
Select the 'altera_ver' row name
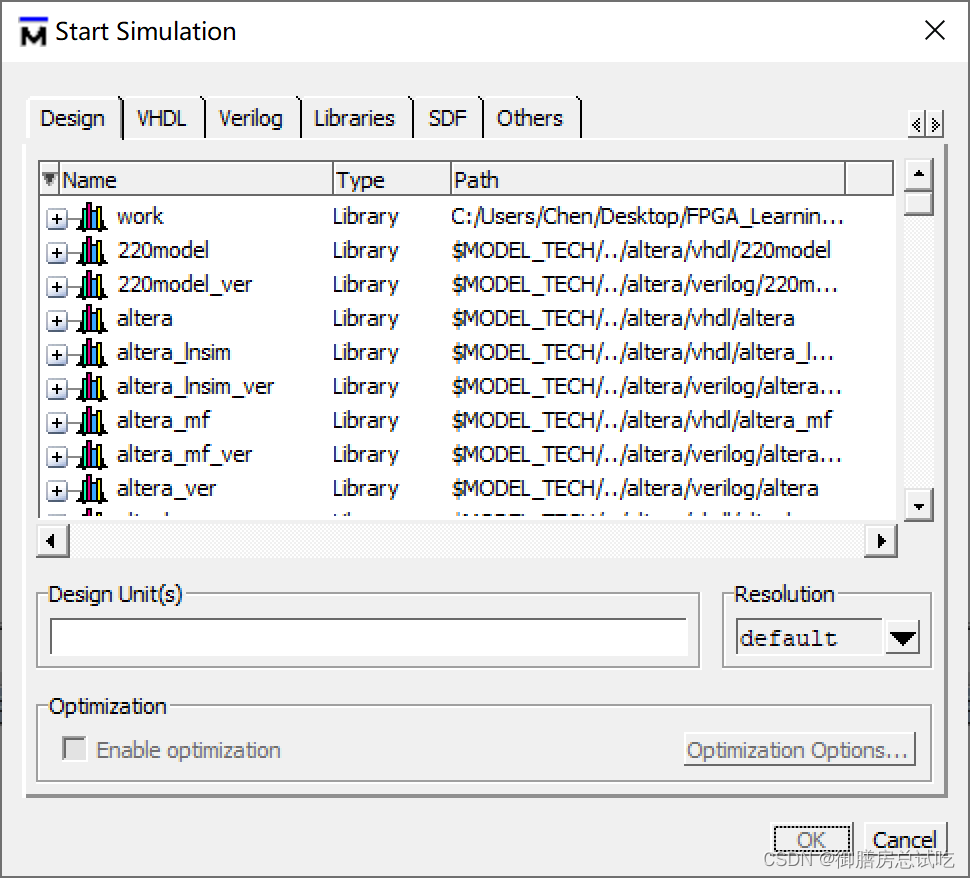pyautogui.click(x=166, y=489)
